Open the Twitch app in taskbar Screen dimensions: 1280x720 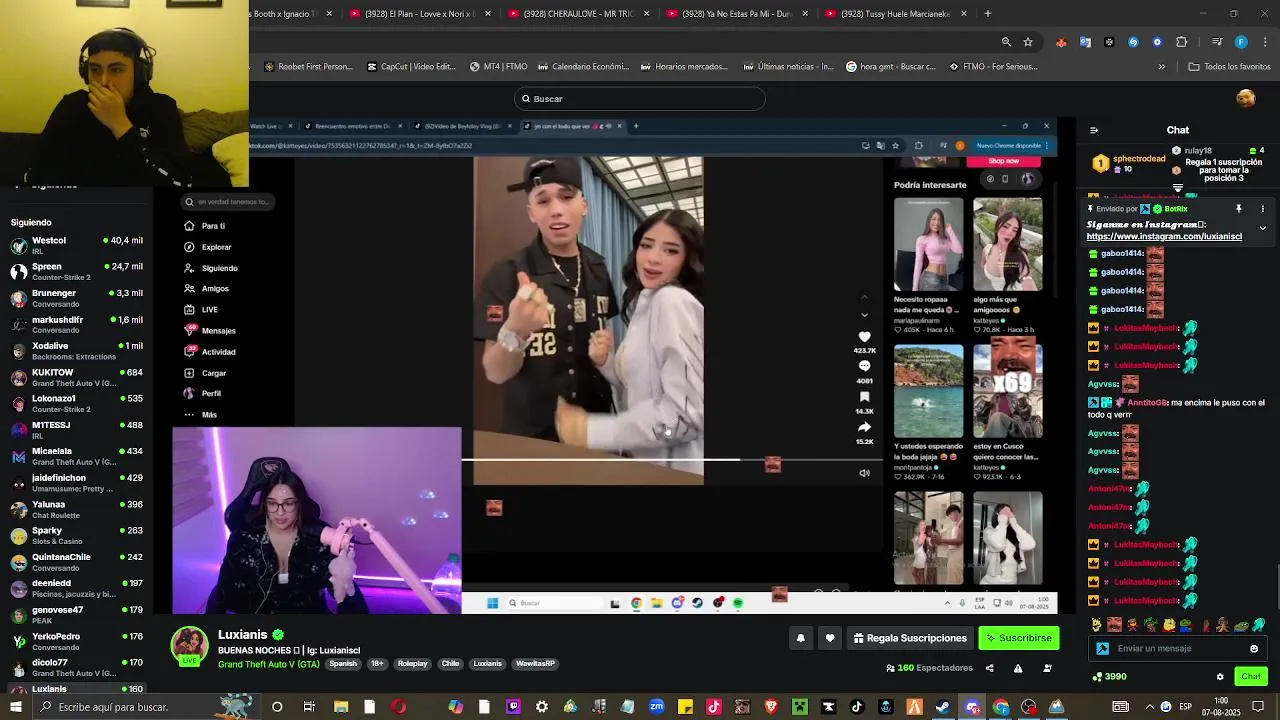pyautogui.click(x=513, y=707)
